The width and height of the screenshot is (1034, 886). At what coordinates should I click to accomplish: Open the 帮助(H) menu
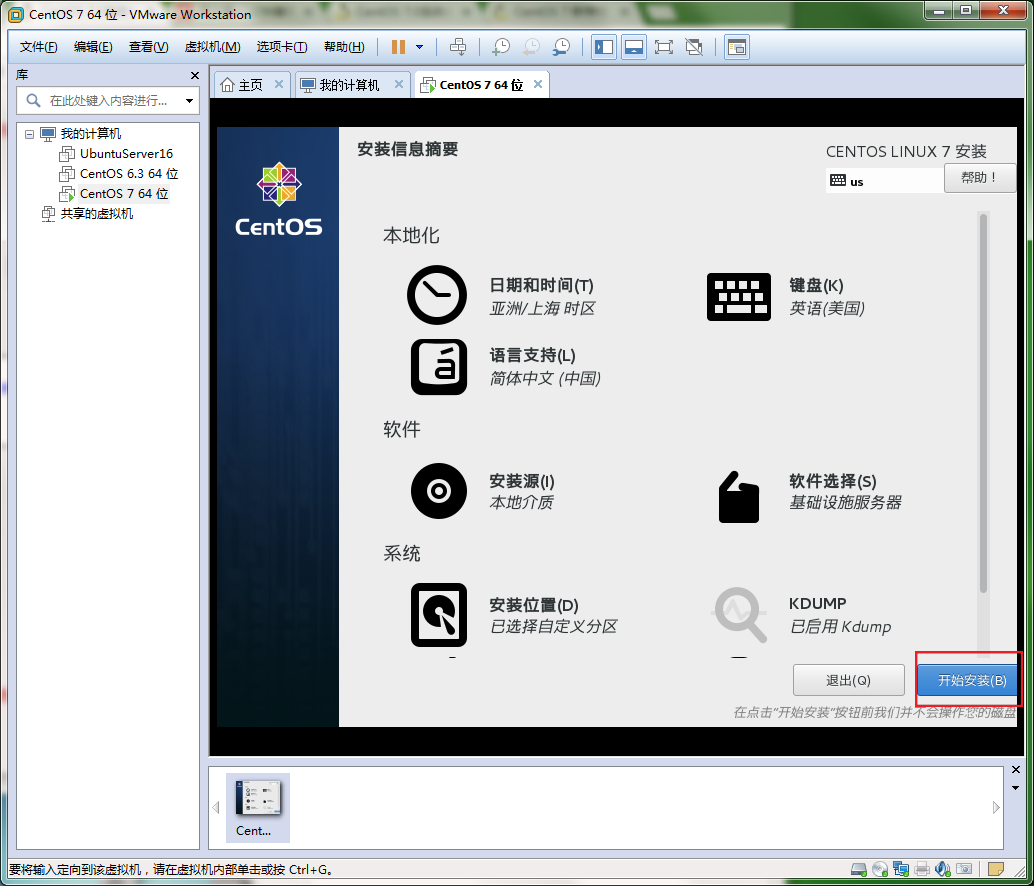344,47
